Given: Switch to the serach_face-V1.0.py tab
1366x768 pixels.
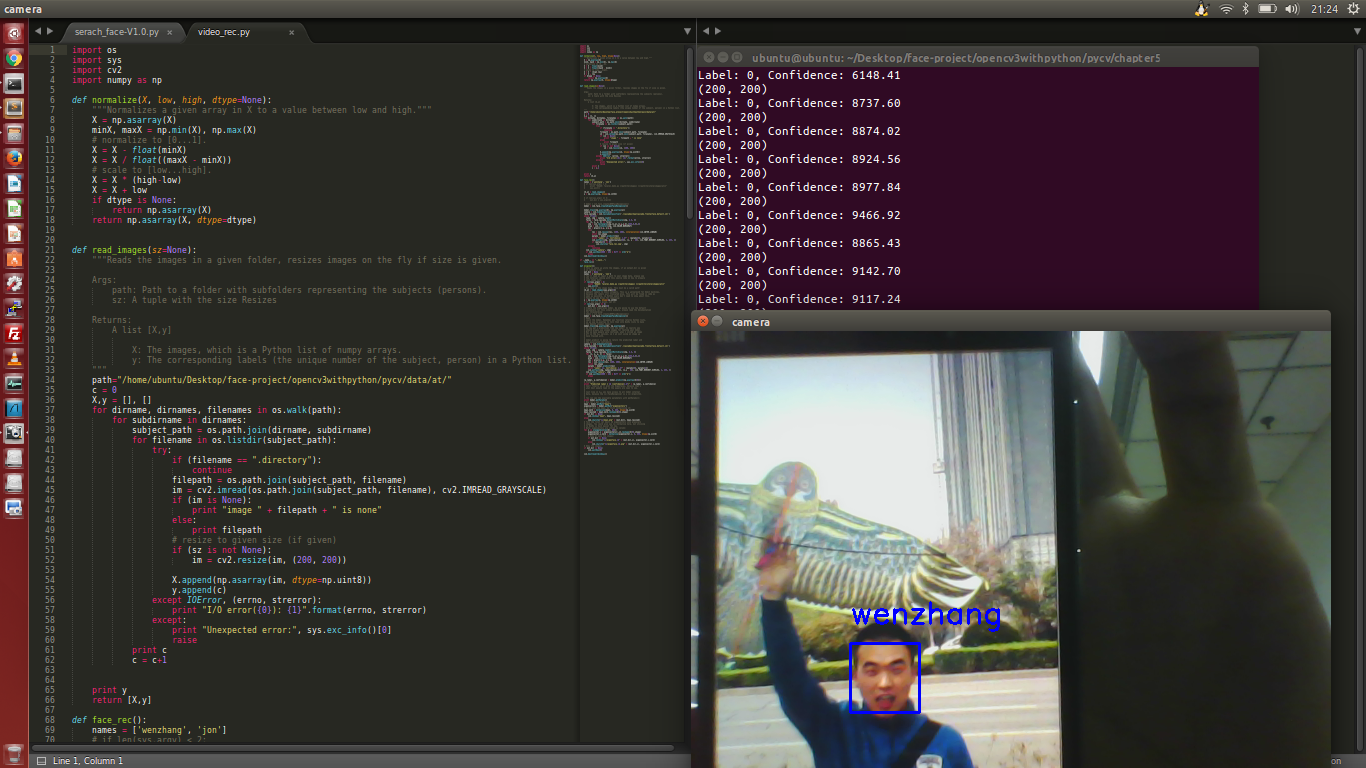Looking at the screenshot, I should pyautogui.click(x=116, y=32).
